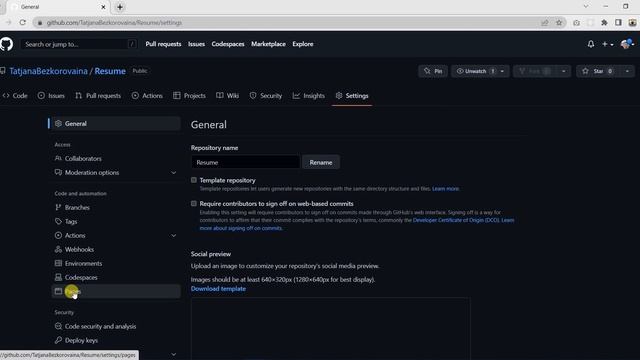Select Code security and analysis
Screen dimensions: 640x360
point(116,326)
